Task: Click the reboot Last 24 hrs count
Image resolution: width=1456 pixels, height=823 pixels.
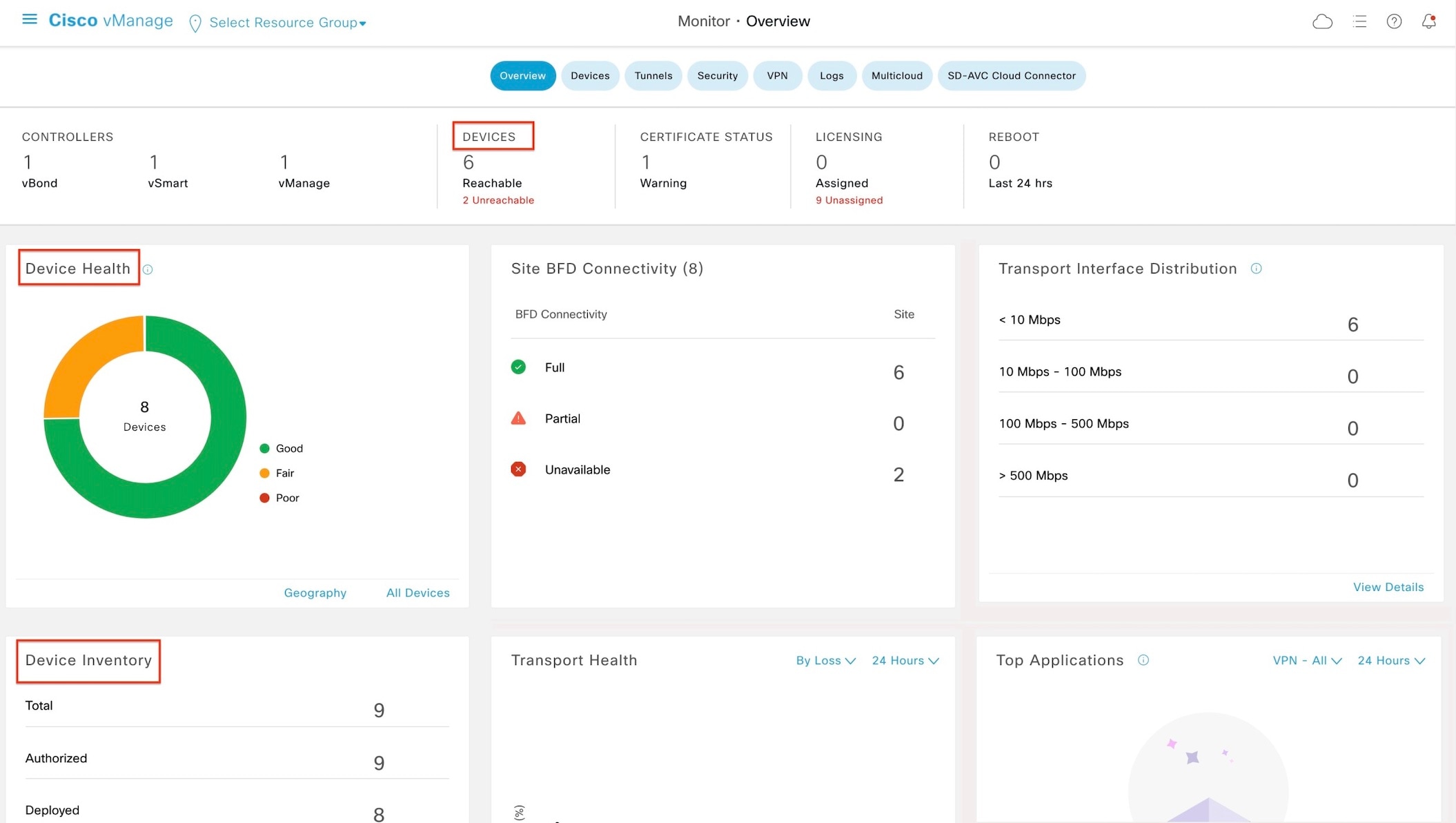Action: coord(994,162)
